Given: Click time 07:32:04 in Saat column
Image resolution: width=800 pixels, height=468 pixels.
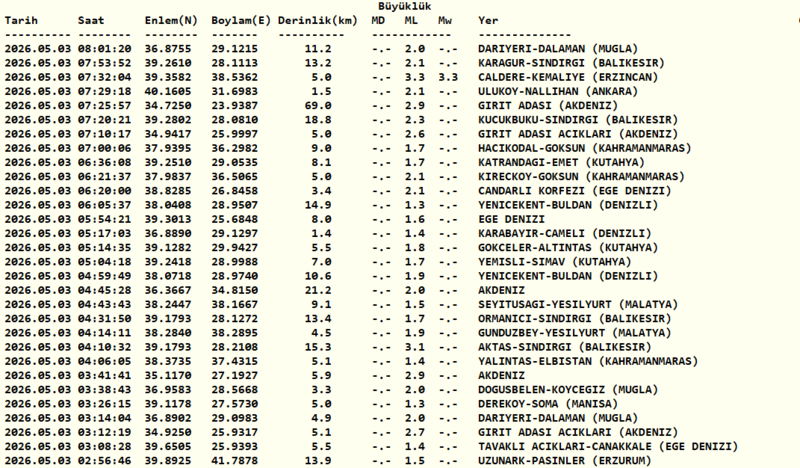Looking at the screenshot, I should pos(105,78).
